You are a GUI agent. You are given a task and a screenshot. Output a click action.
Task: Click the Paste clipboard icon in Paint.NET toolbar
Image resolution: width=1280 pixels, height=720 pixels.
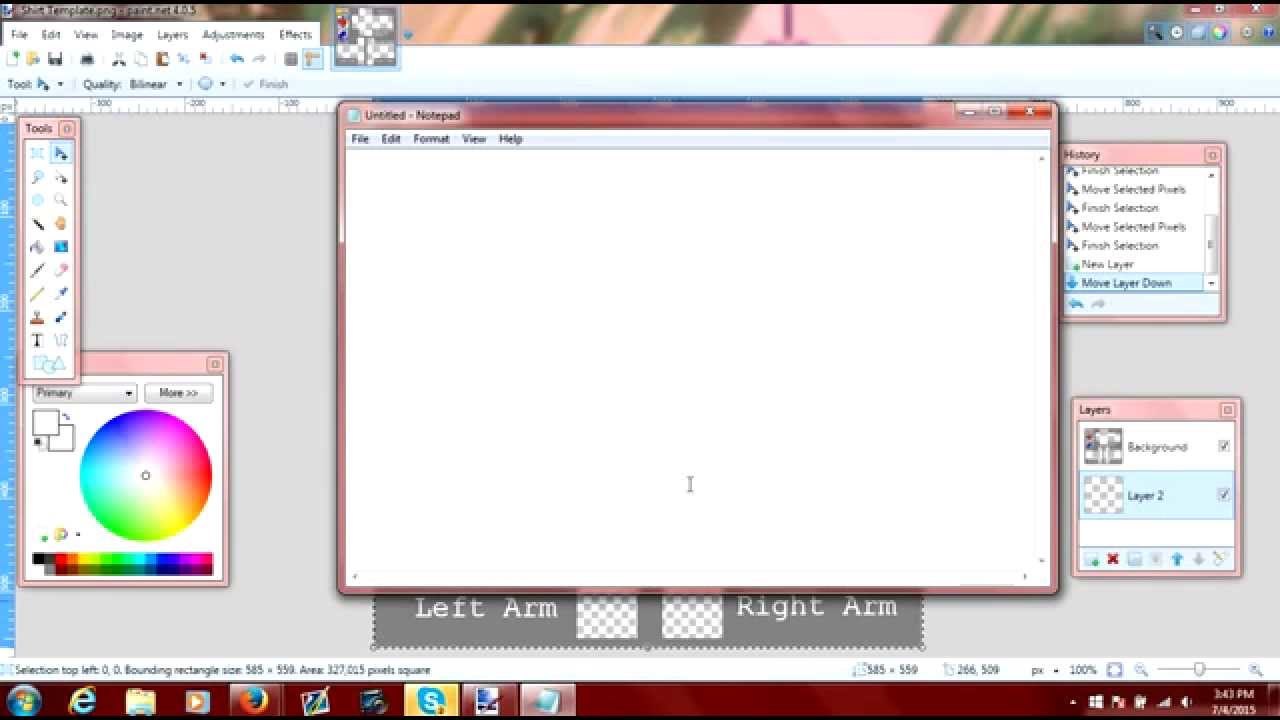click(162, 59)
